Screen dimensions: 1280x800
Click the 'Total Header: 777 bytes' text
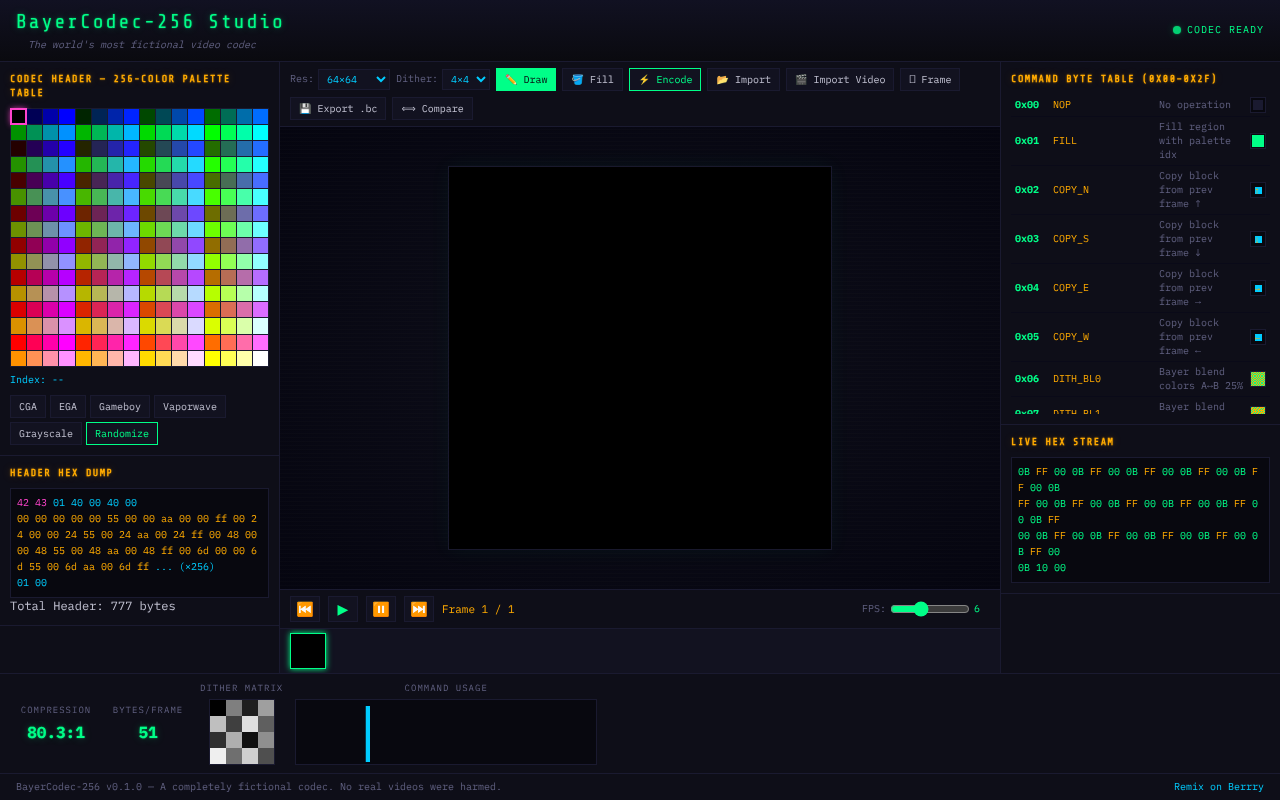pyautogui.click(x=93, y=606)
